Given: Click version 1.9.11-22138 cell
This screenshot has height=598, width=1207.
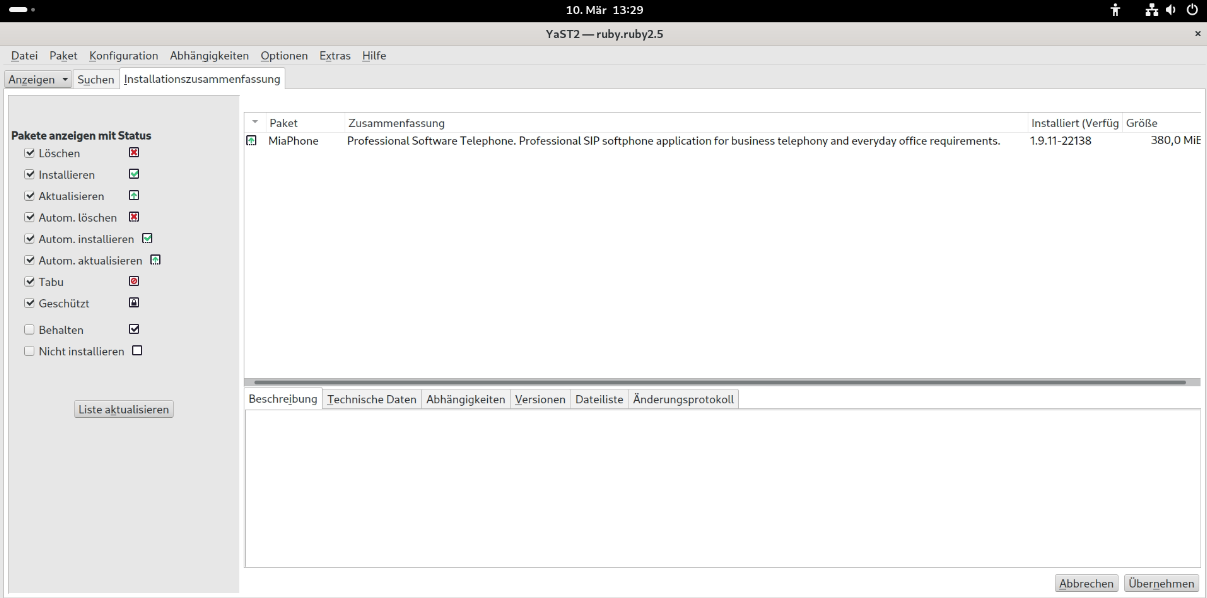Looking at the screenshot, I should (x=1061, y=141).
